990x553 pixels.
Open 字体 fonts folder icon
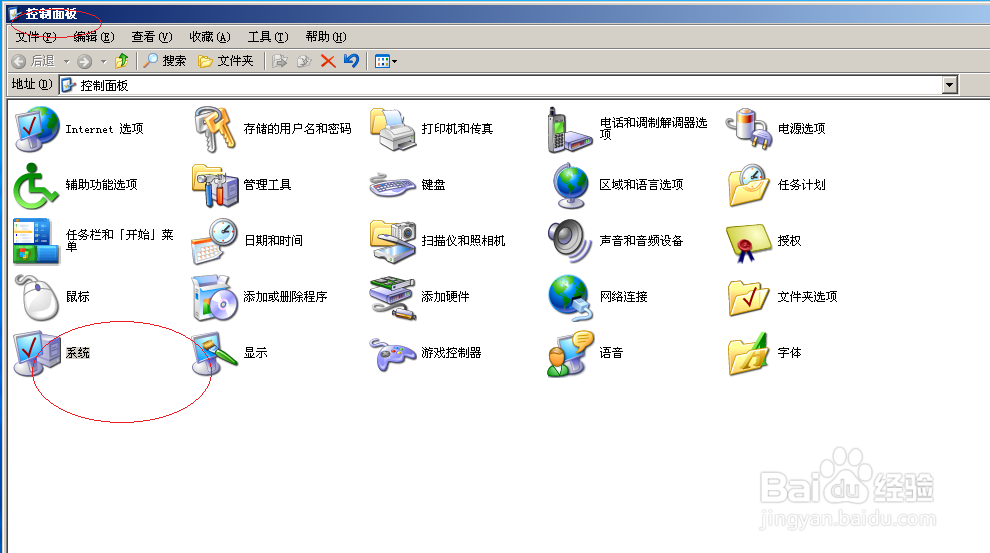pos(749,353)
